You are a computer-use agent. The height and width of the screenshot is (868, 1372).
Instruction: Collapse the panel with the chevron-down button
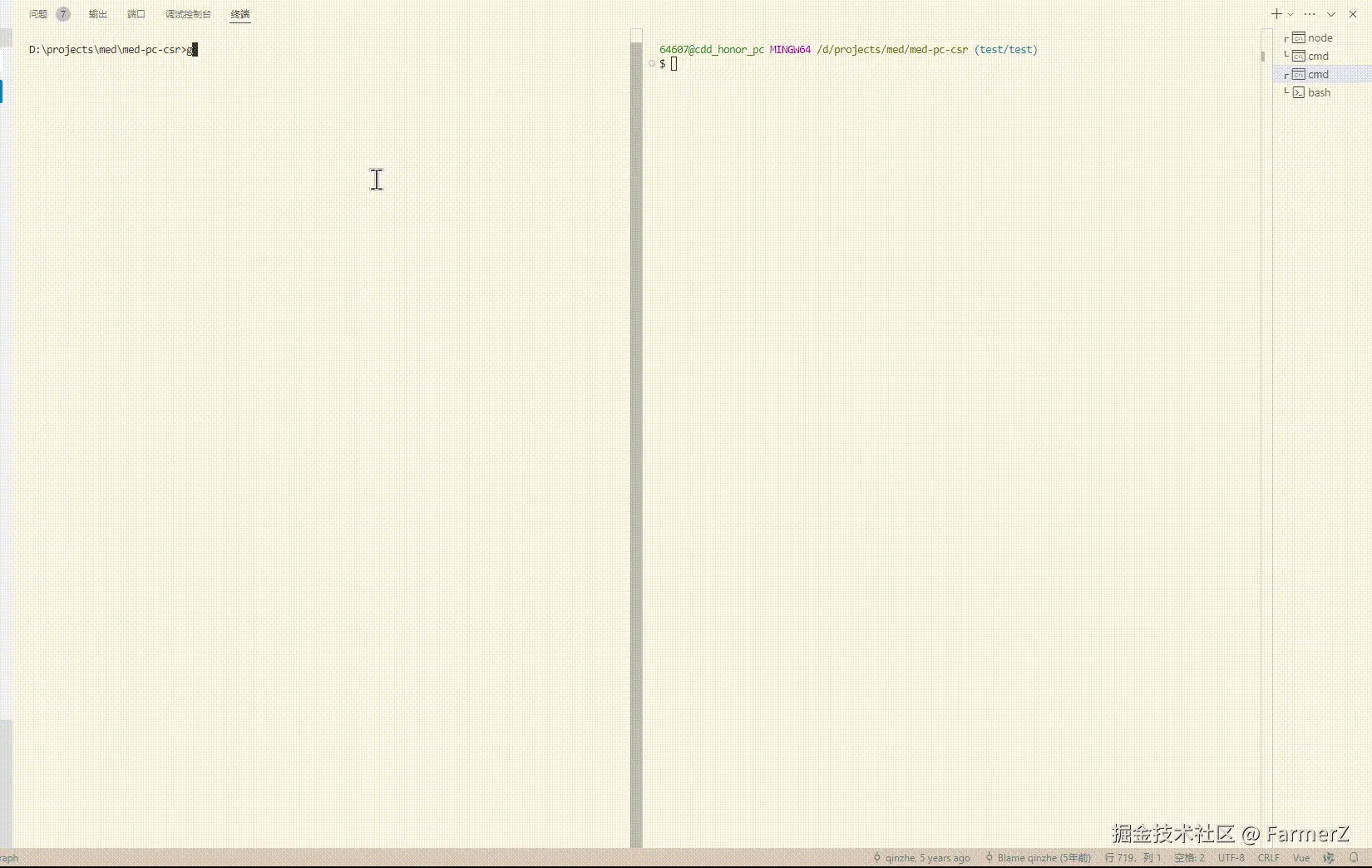1331,14
